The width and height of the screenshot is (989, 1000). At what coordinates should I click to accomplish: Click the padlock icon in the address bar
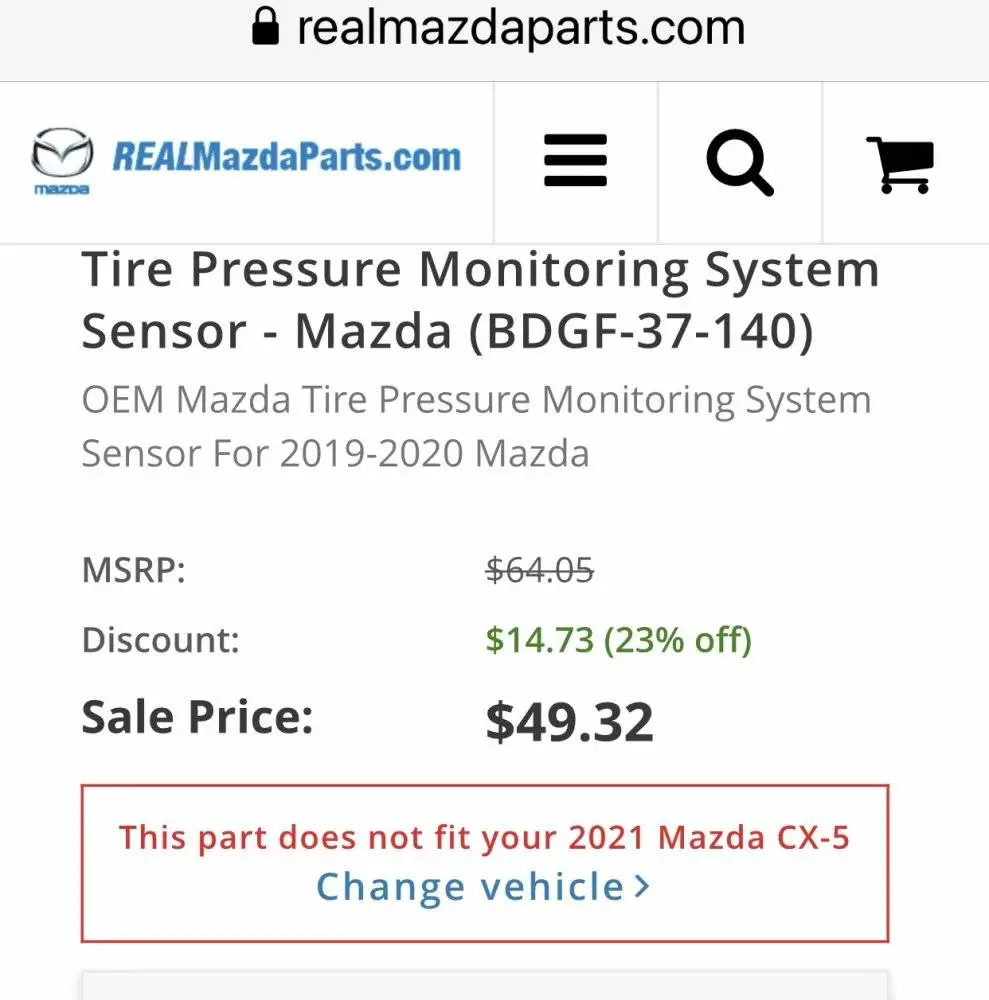tap(265, 26)
